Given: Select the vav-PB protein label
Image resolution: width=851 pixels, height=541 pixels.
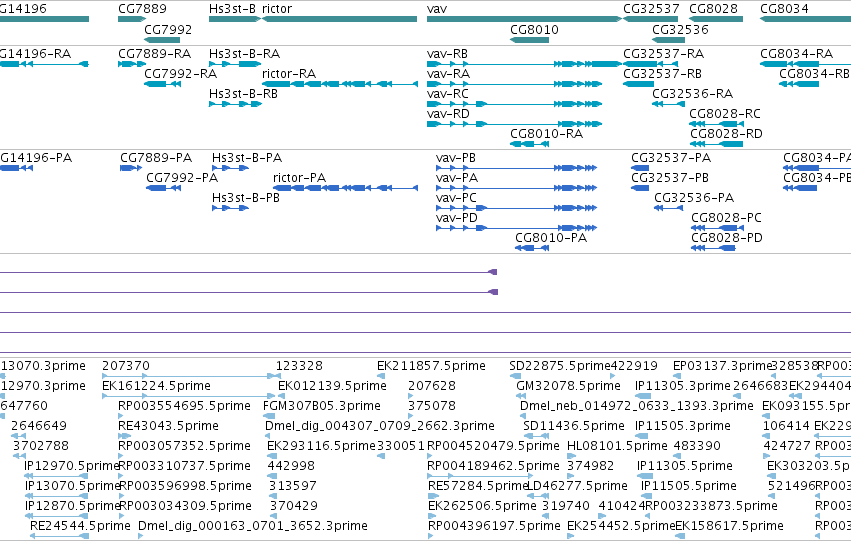Looking at the screenshot, I should pyautogui.click(x=455, y=158).
